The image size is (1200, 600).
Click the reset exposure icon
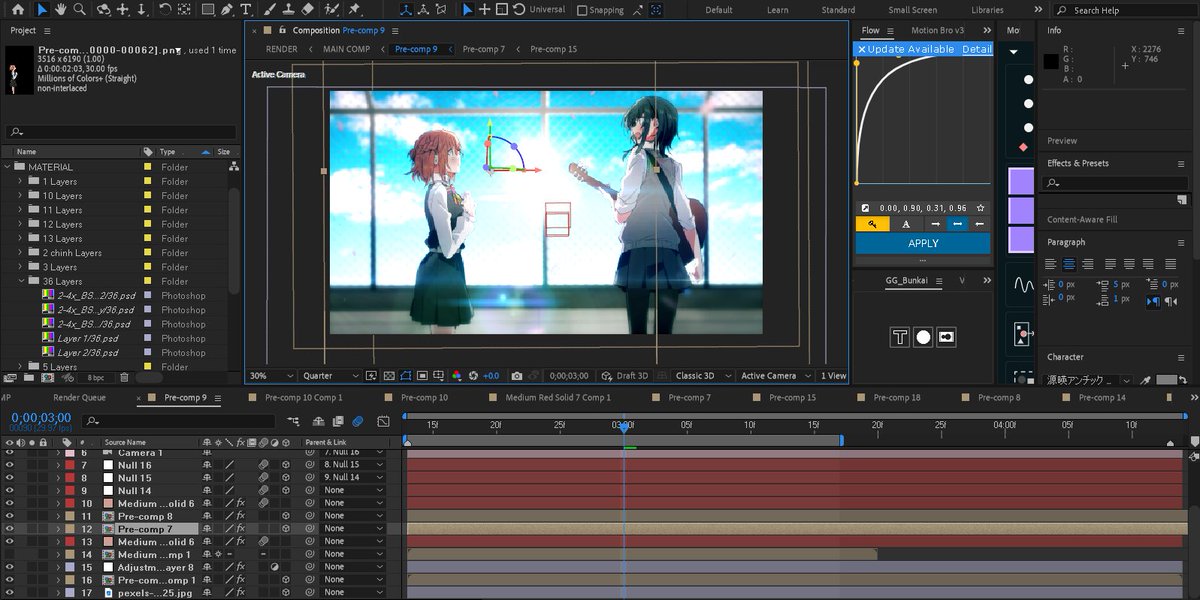click(x=473, y=376)
